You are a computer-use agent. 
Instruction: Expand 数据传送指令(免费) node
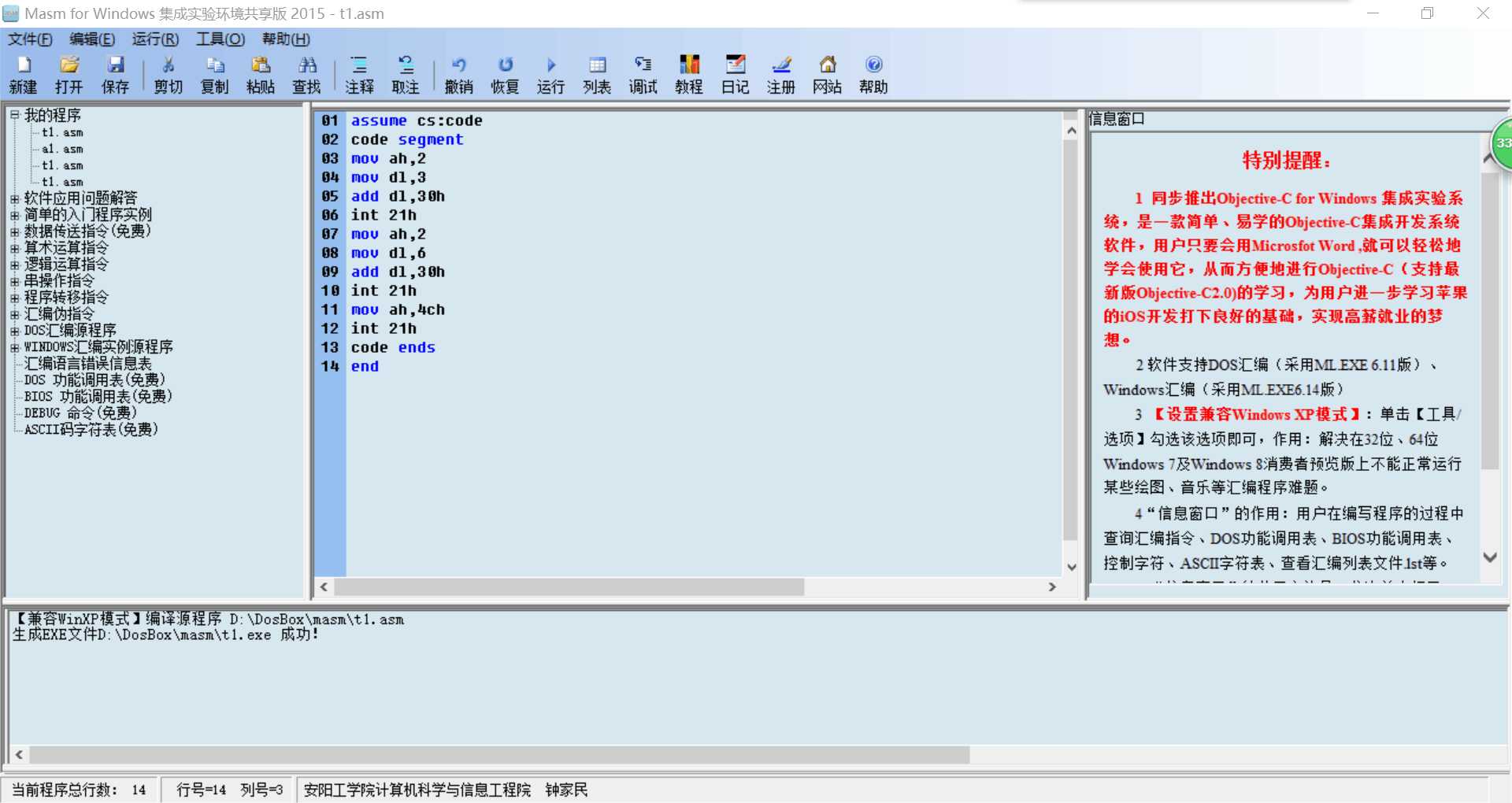[x=14, y=231]
